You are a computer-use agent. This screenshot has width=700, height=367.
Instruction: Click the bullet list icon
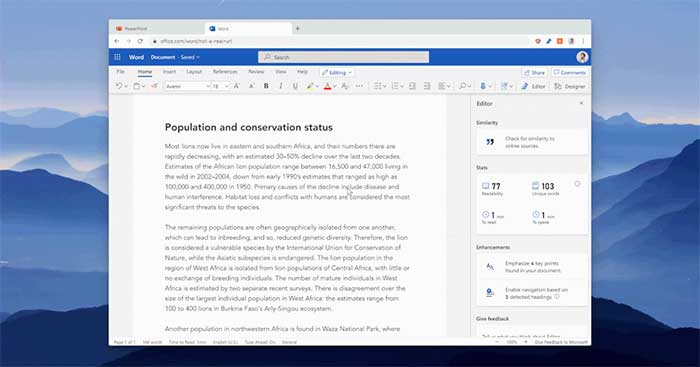click(x=377, y=86)
